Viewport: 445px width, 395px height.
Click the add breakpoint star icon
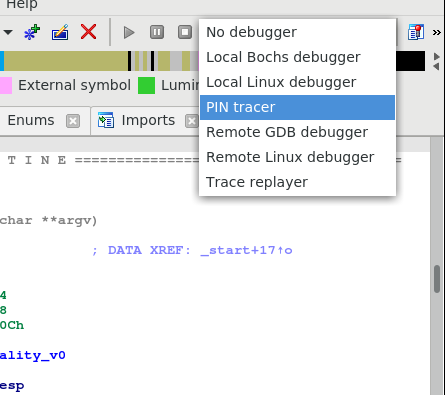coord(32,33)
